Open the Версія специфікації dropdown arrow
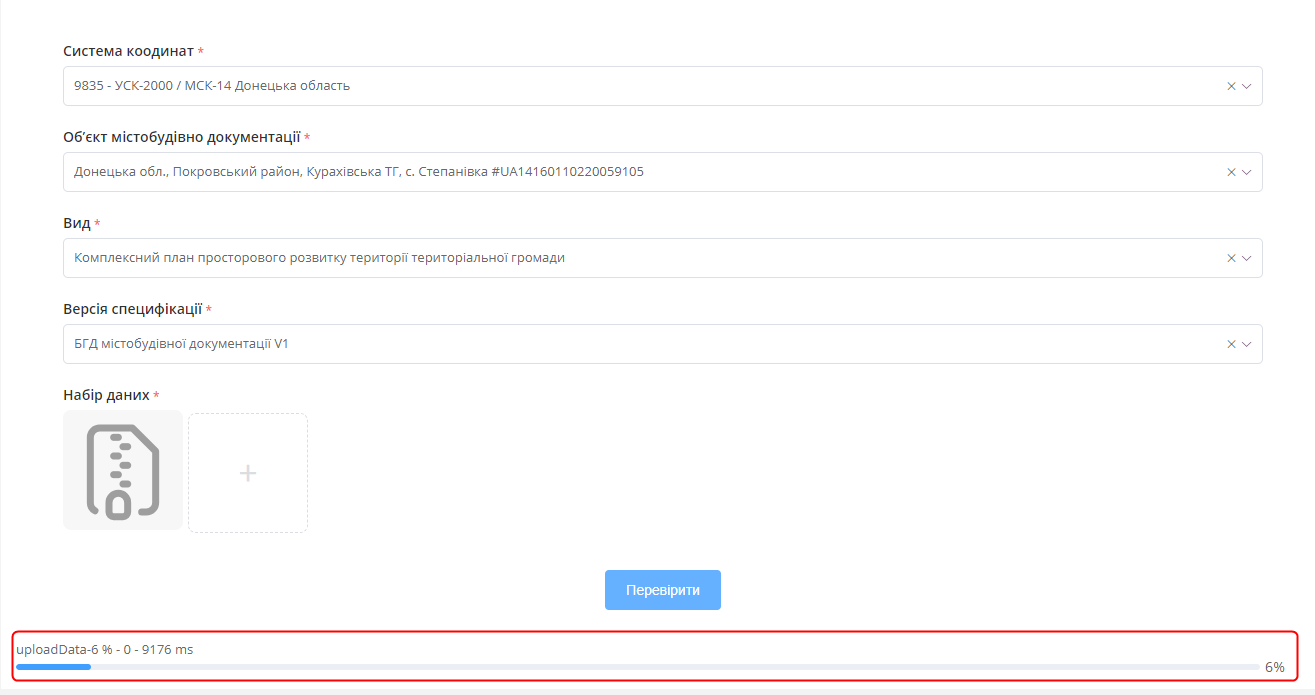Image resolution: width=1315 pixels, height=695 pixels. pos(1247,344)
